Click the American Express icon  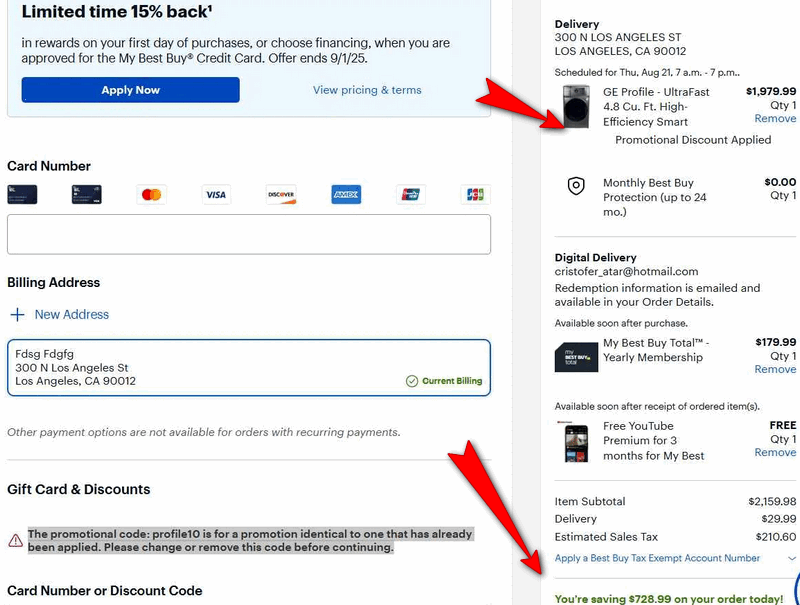click(x=346, y=194)
